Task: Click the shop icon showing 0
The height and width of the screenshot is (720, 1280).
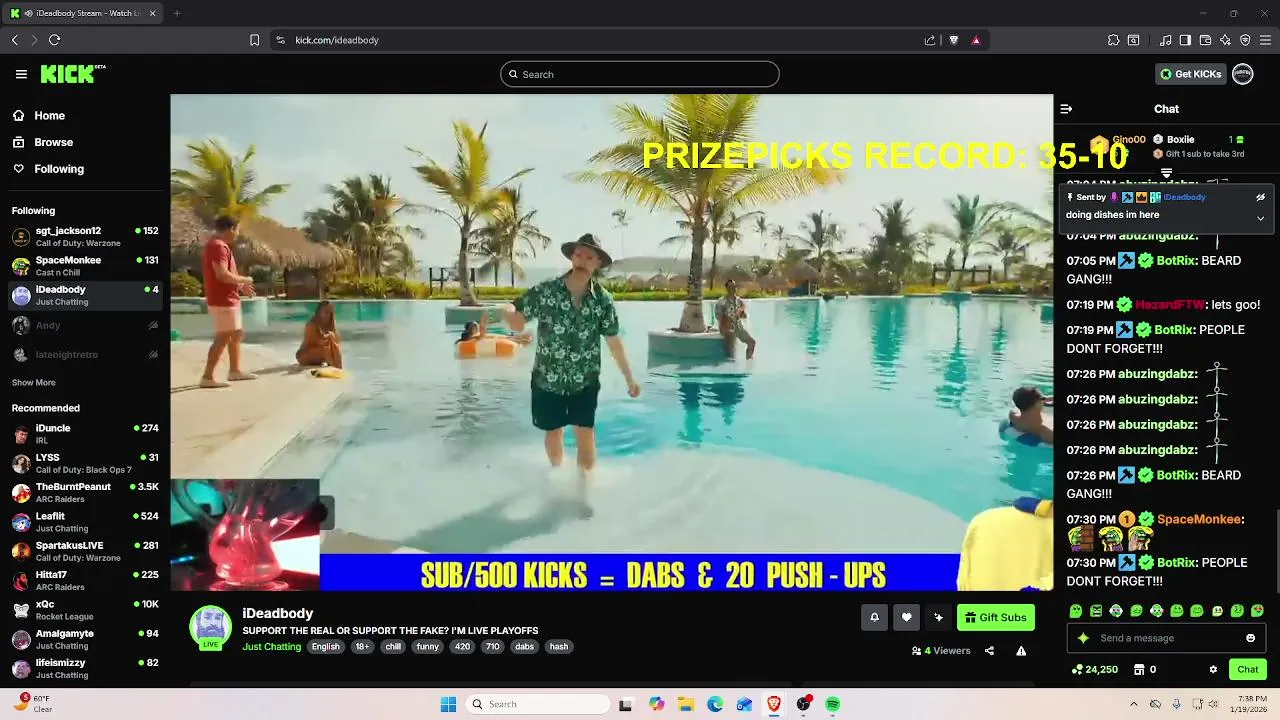Action: point(1144,670)
